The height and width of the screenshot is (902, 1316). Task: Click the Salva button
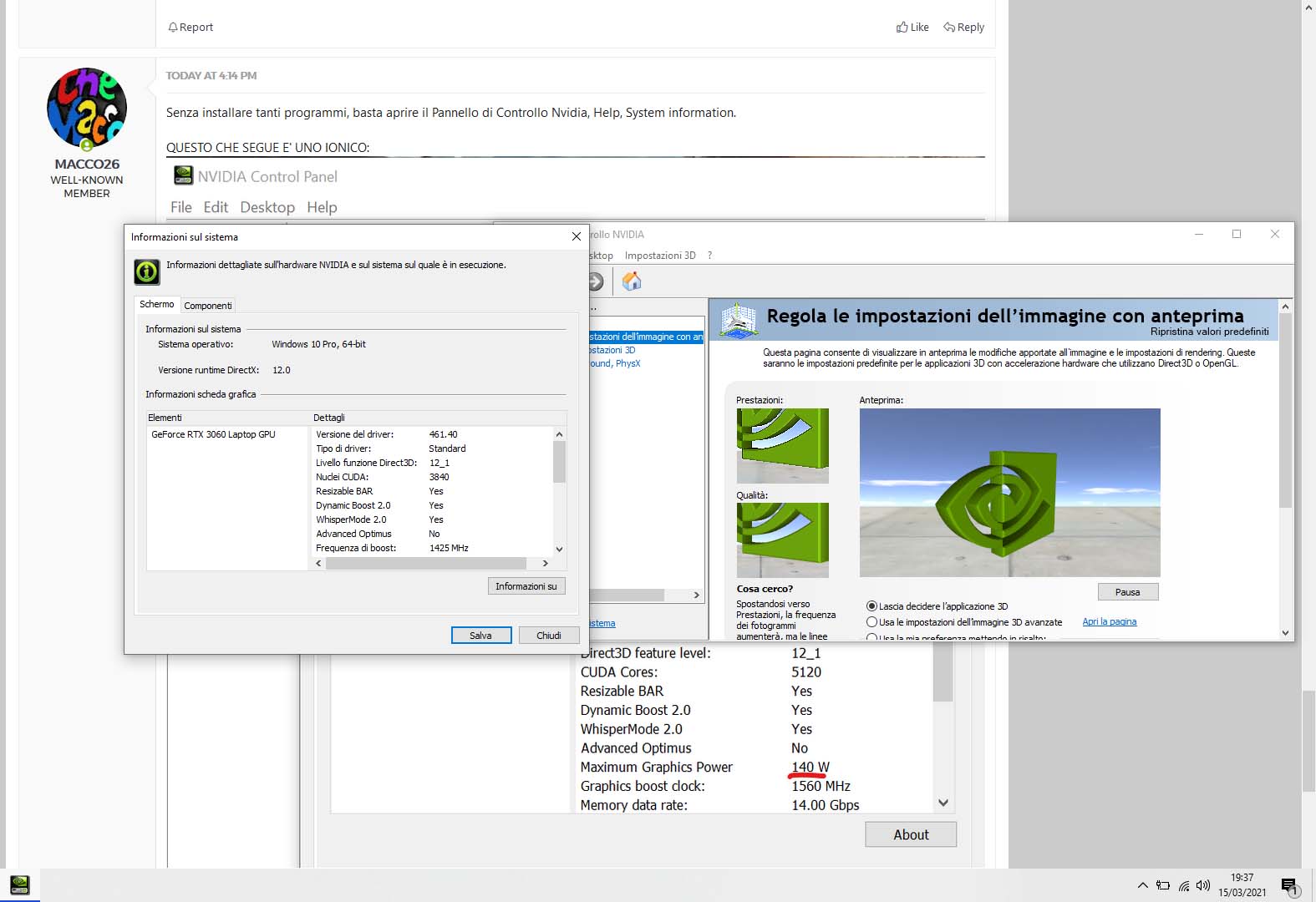tap(481, 636)
